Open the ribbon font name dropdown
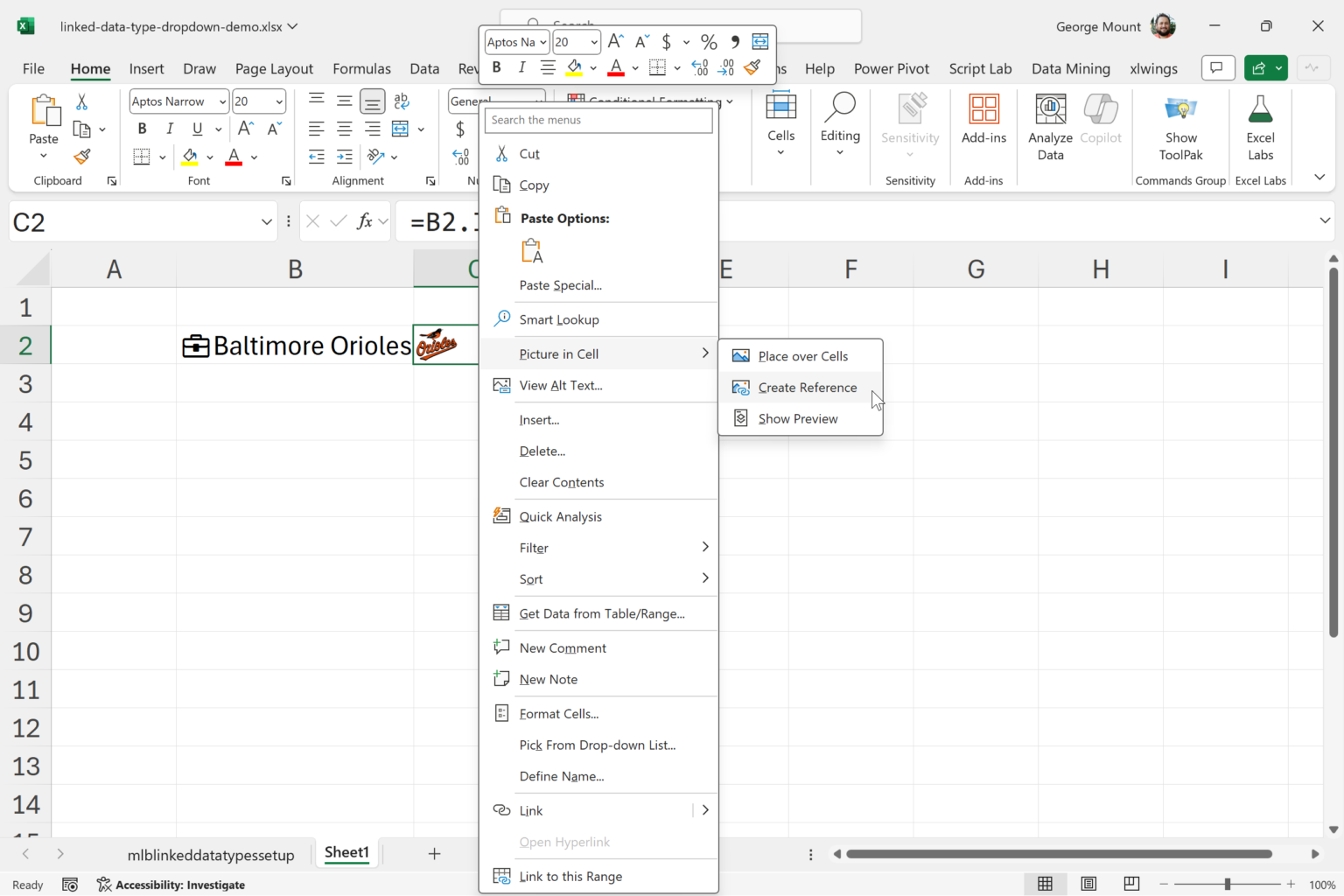Viewport: 1344px width, 896px height. [x=222, y=102]
